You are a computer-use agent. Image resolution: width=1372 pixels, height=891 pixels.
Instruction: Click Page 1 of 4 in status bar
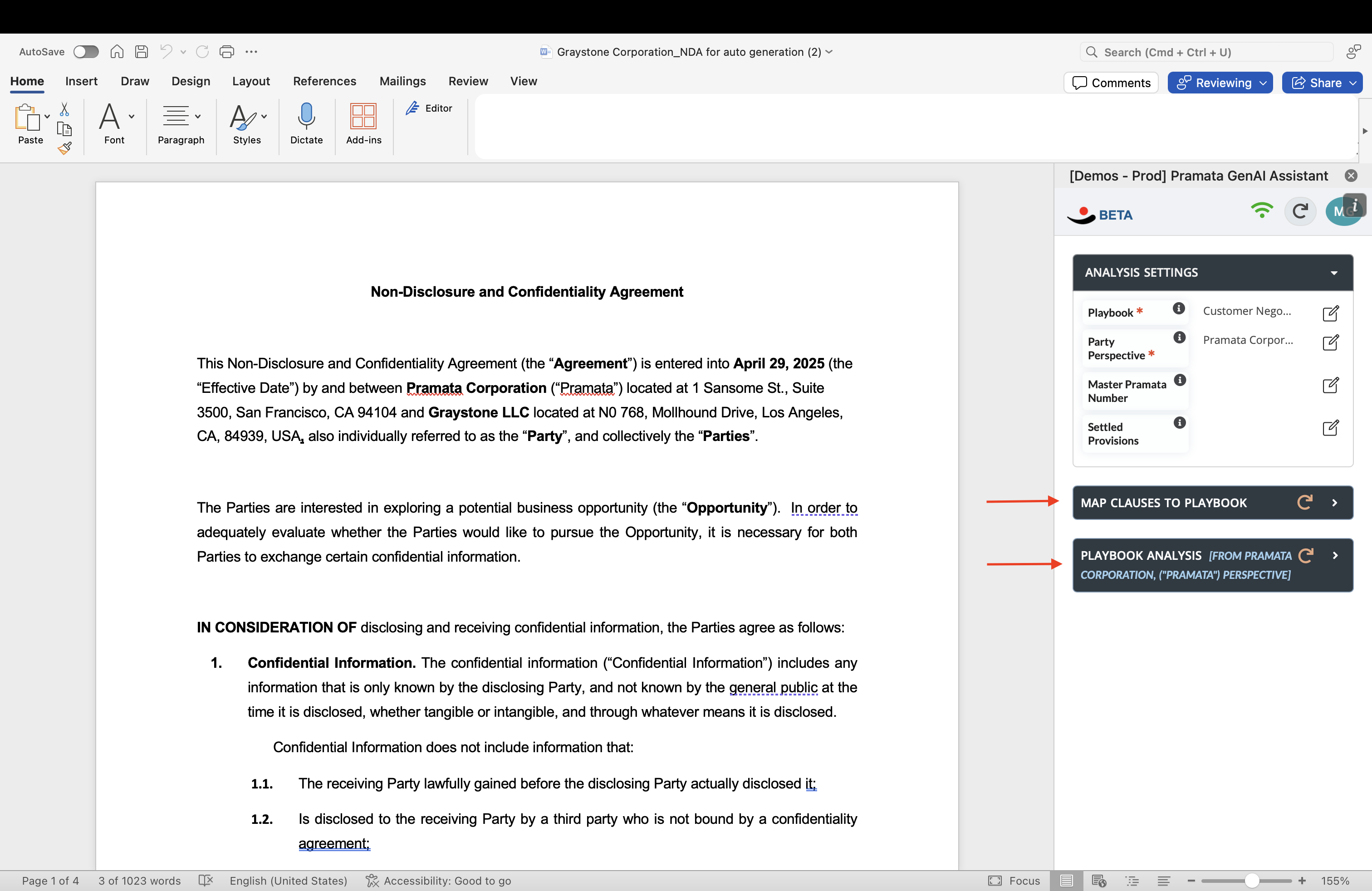[50, 881]
